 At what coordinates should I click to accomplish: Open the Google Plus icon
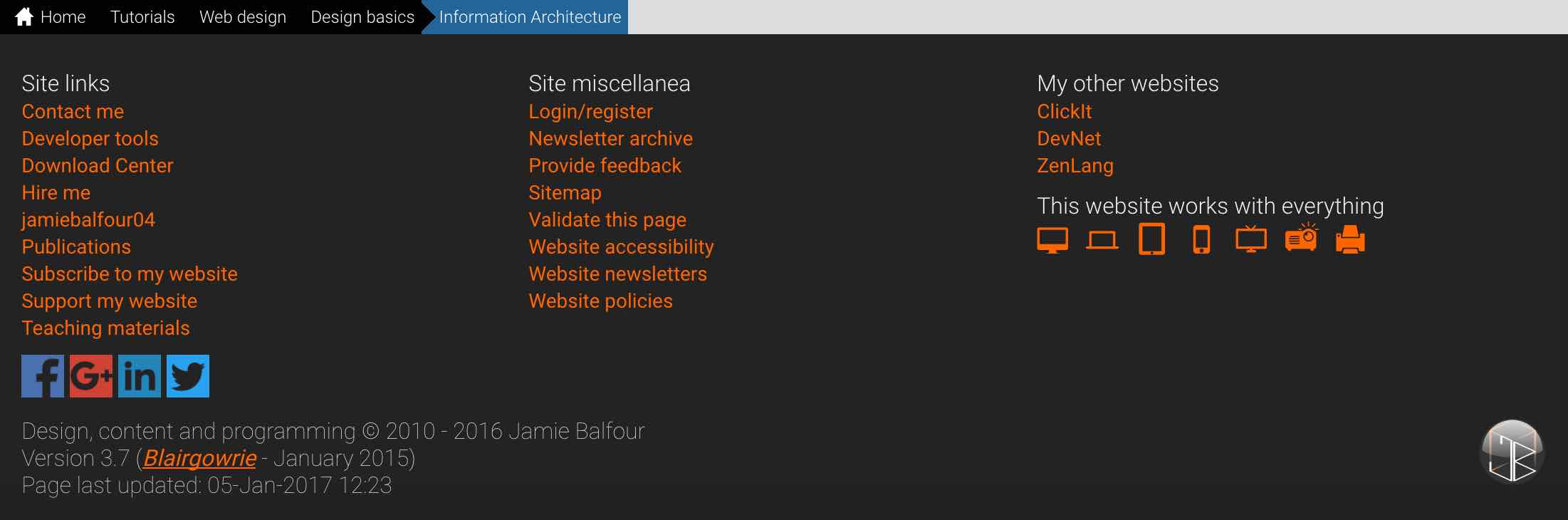pyautogui.click(x=91, y=376)
